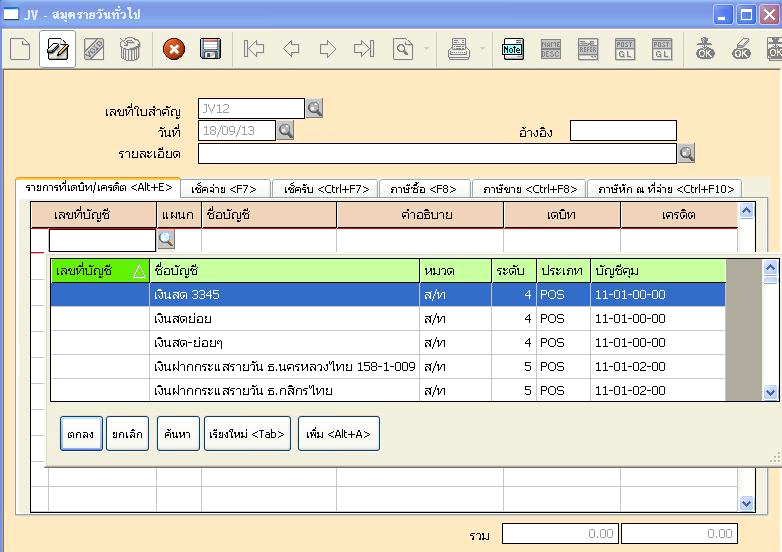Open the date picker beside 18/09/13

(285, 130)
